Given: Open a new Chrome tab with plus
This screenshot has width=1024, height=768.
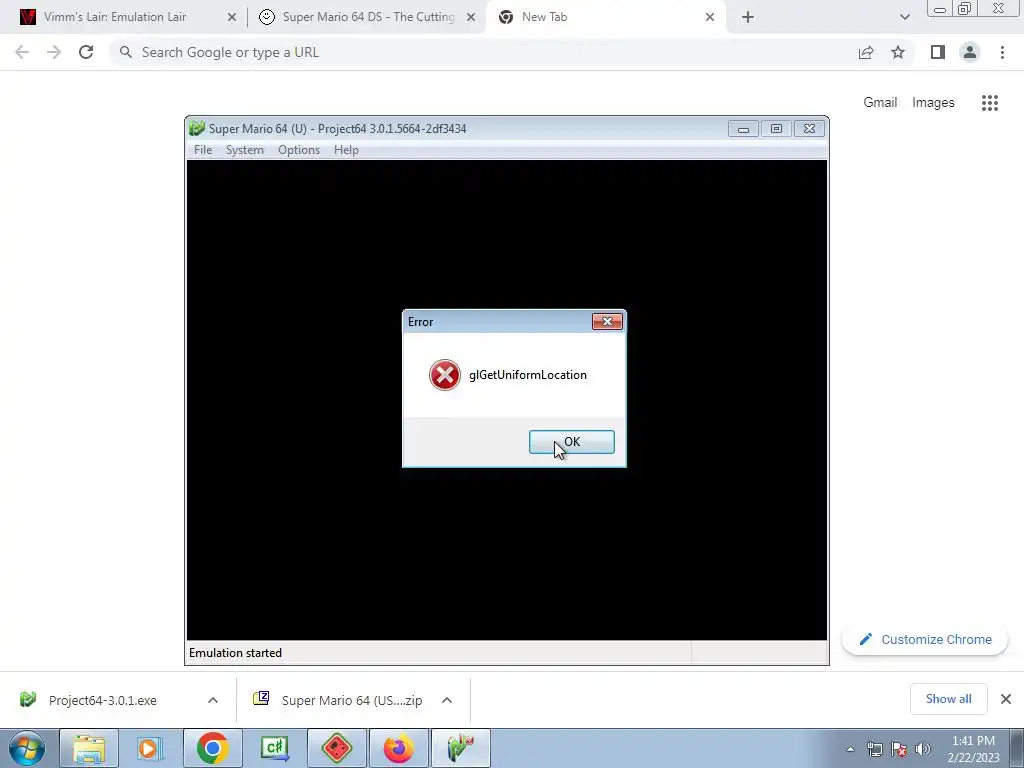Looking at the screenshot, I should pyautogui.click(x=748, y=18).
